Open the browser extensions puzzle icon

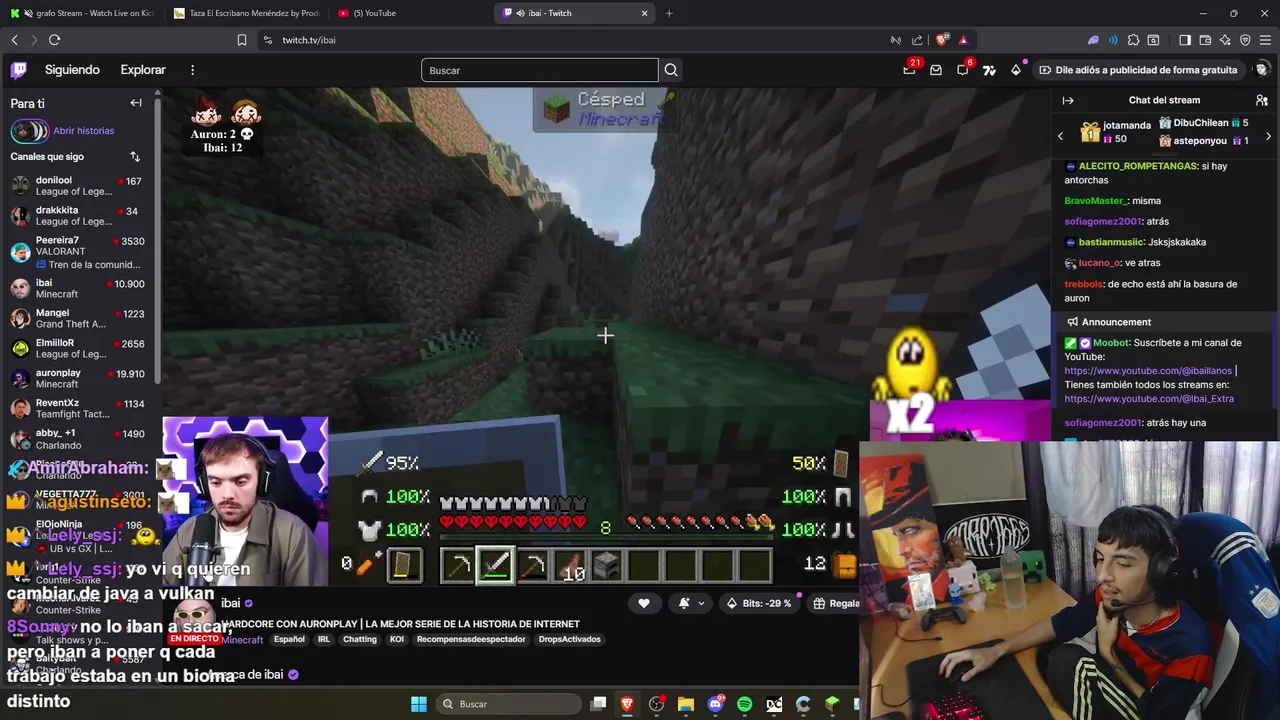[x=1133, y=40]
